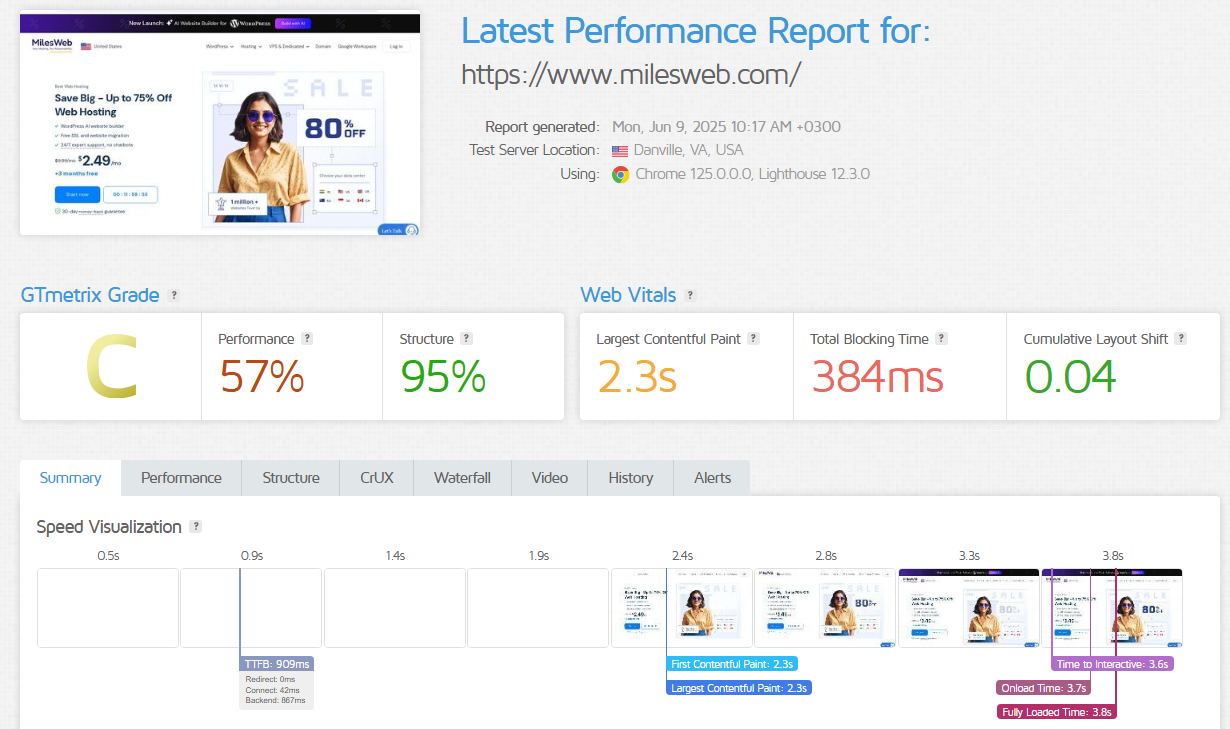Open the help icon next to Structure score

click(x=466, y=339)
